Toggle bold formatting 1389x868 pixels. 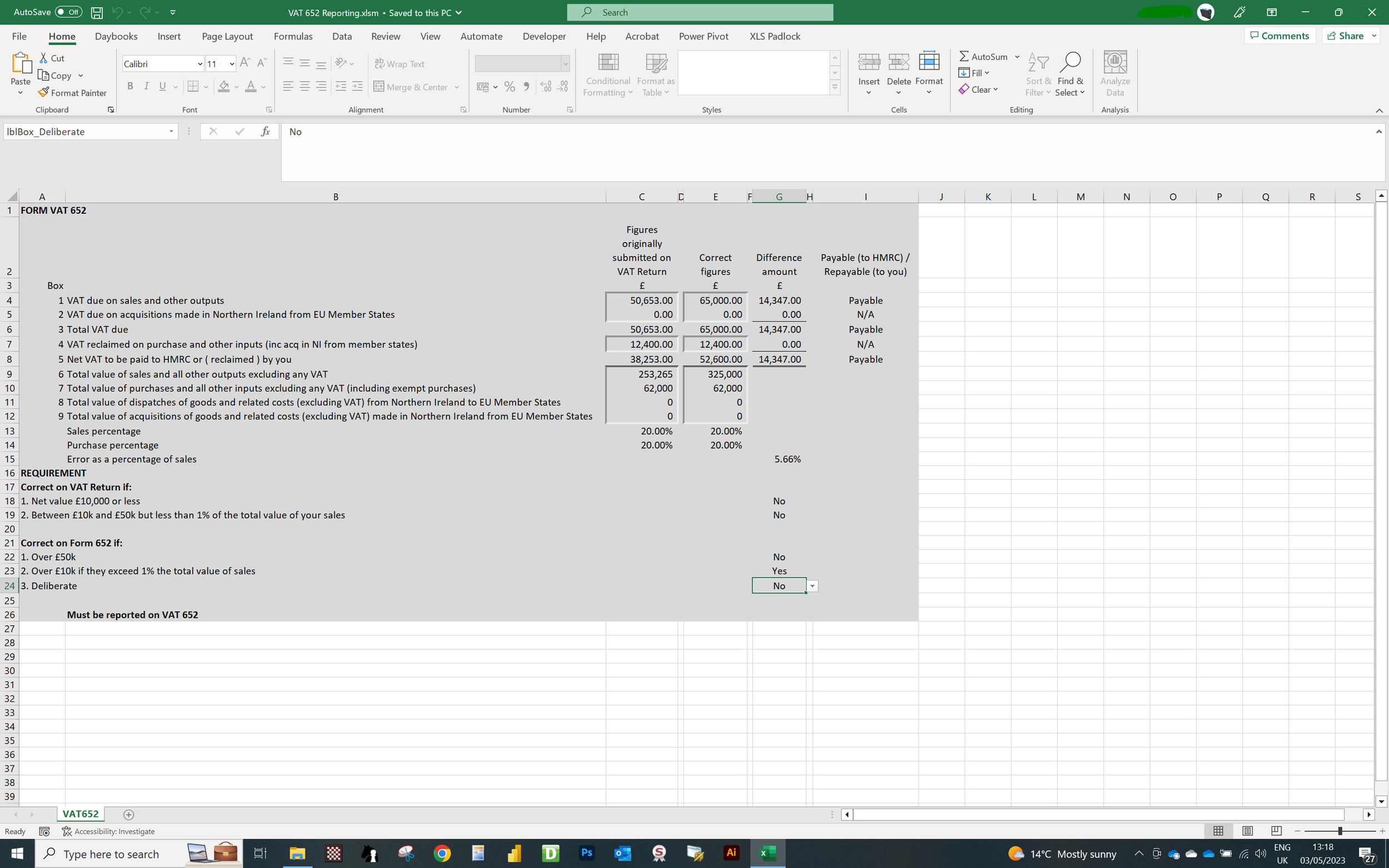(x=130, y=86)
